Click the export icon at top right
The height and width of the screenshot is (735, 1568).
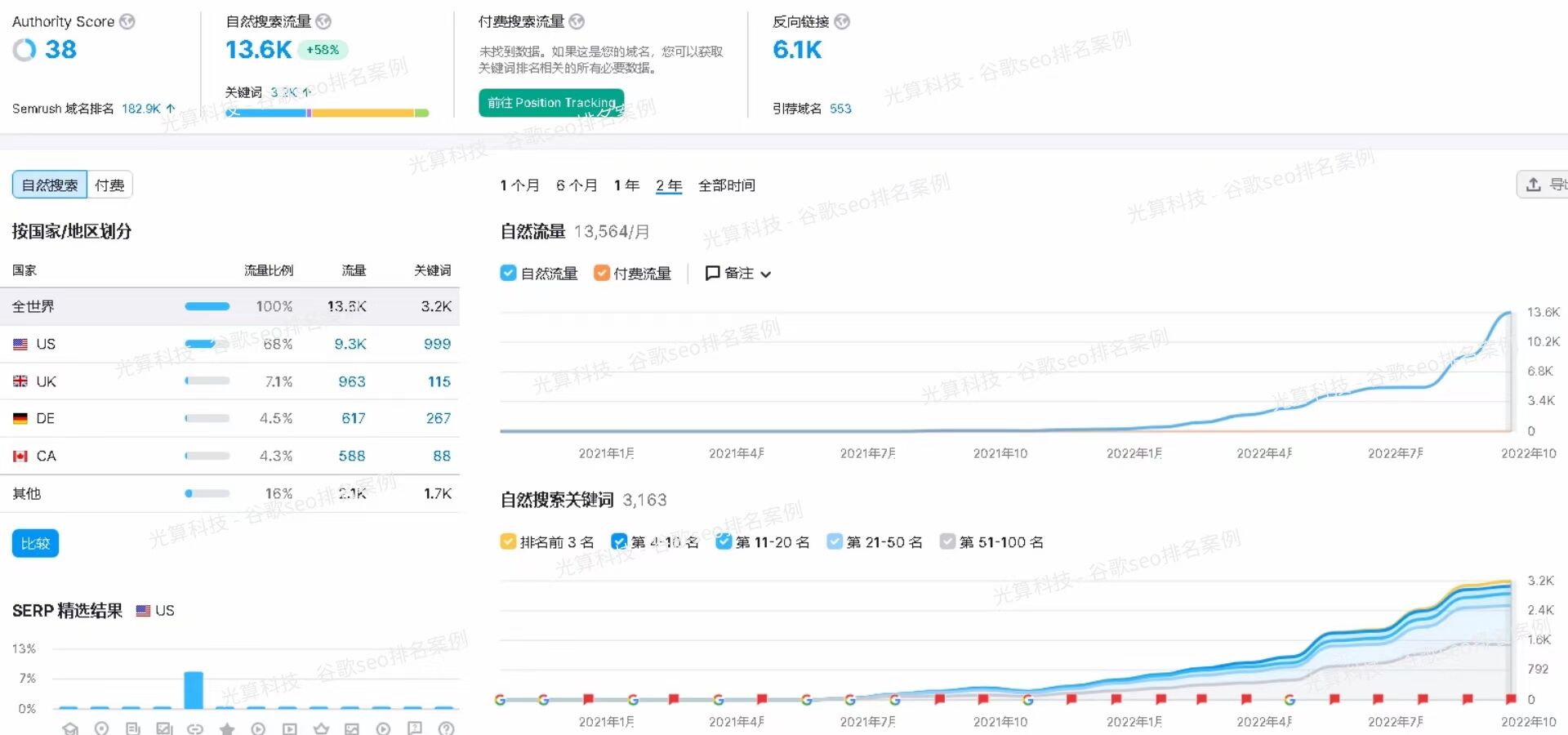click(x=1534, y=185)
